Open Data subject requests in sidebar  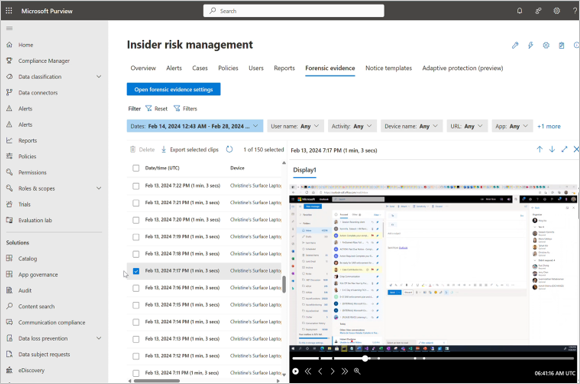tap(44, 354)
